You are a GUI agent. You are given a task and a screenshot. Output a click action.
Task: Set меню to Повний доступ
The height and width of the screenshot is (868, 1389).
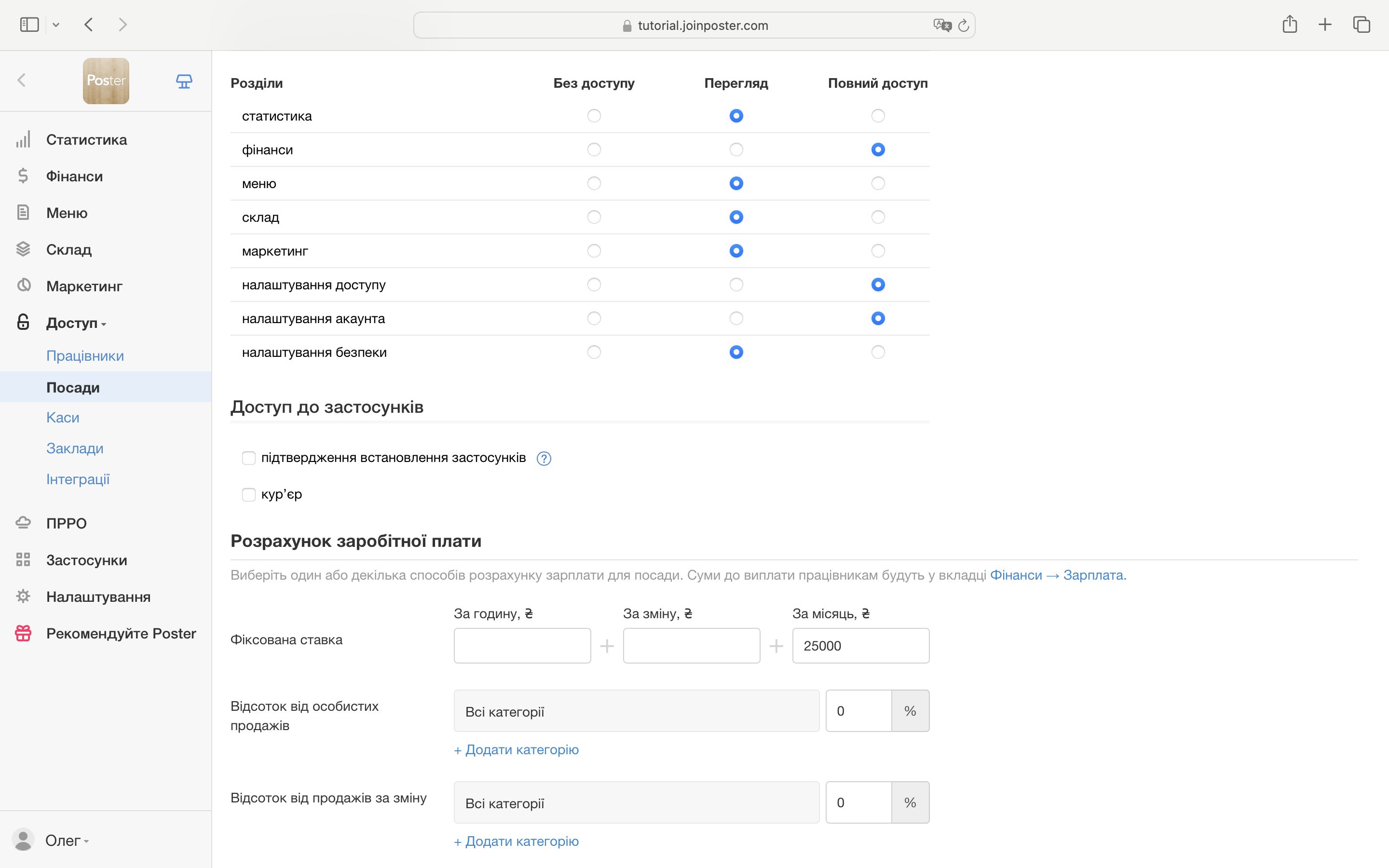[878, 184]
